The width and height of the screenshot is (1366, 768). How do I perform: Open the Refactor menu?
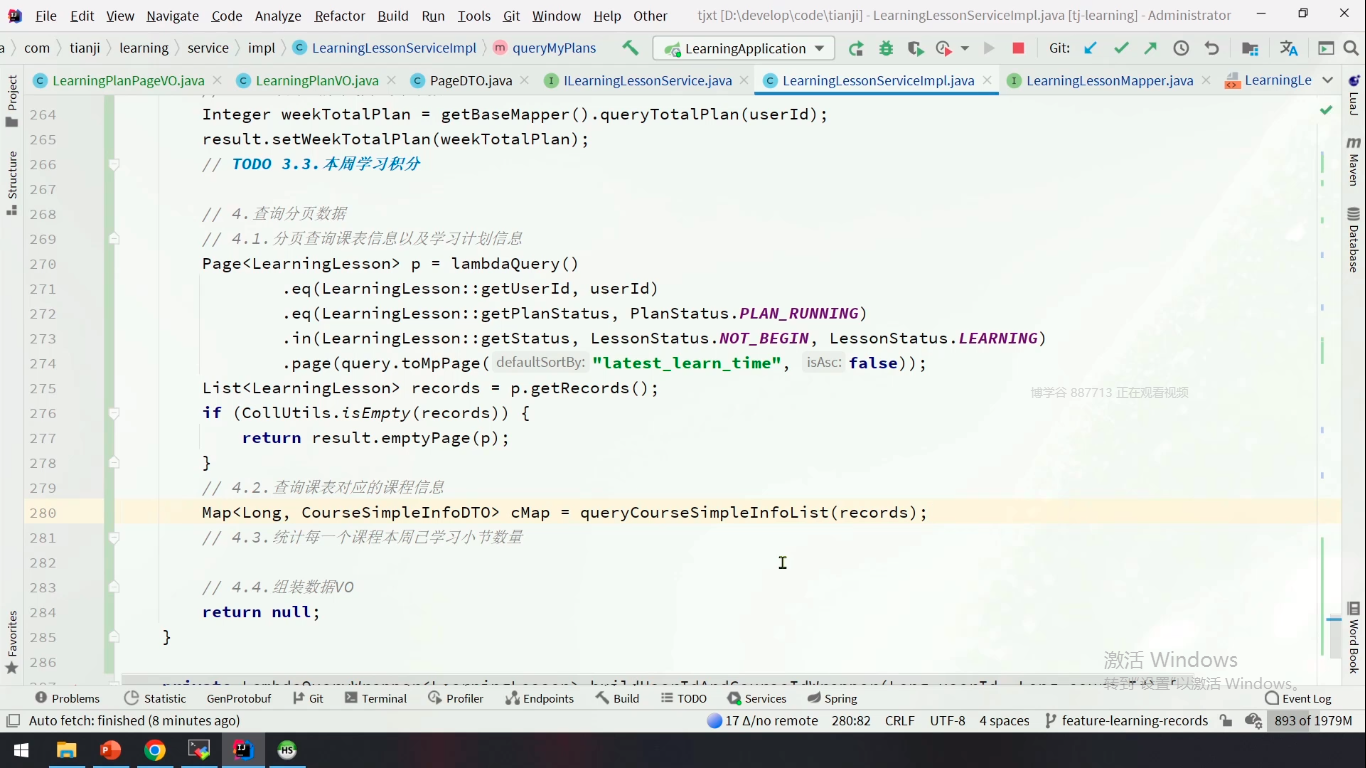pos(340,16)
